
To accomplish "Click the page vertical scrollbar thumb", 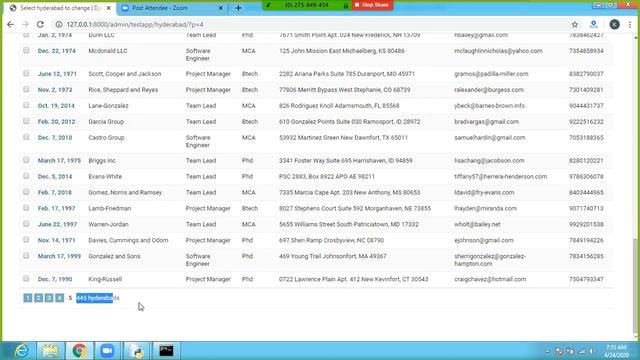I will tap(636, 286).
